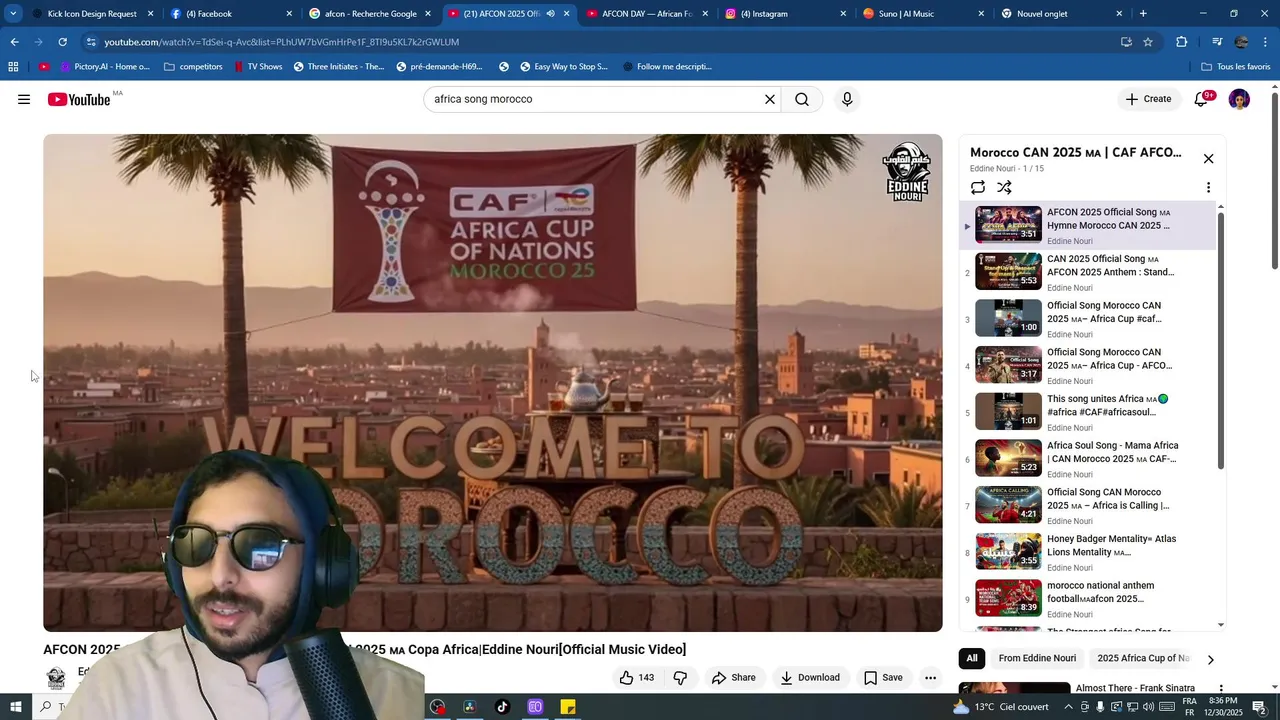Open Tous les favoris folder
The image size is (1280, 720).
(1236, 67)
